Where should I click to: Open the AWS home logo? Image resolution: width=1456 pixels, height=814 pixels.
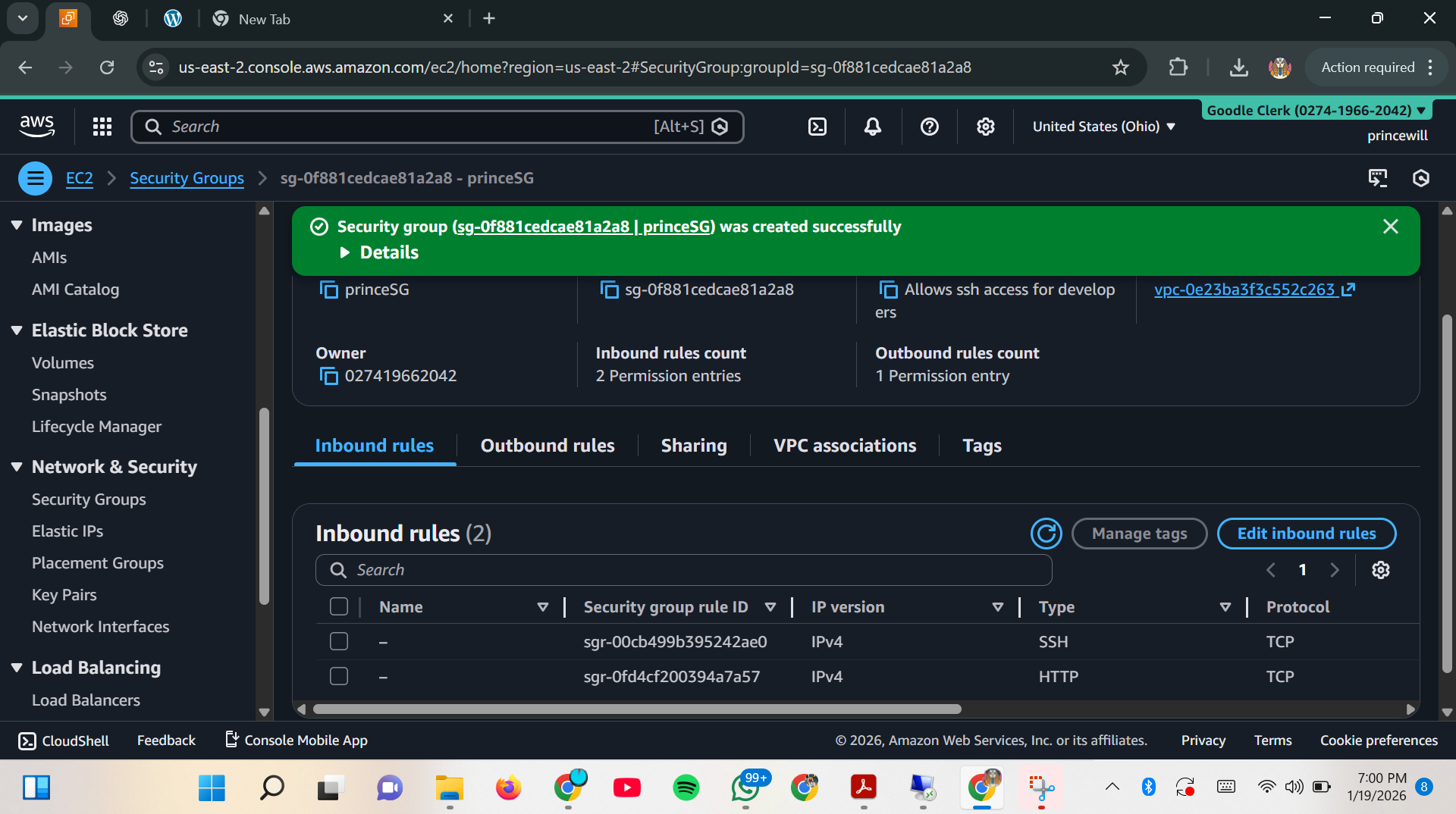click(x=36, y=126)
